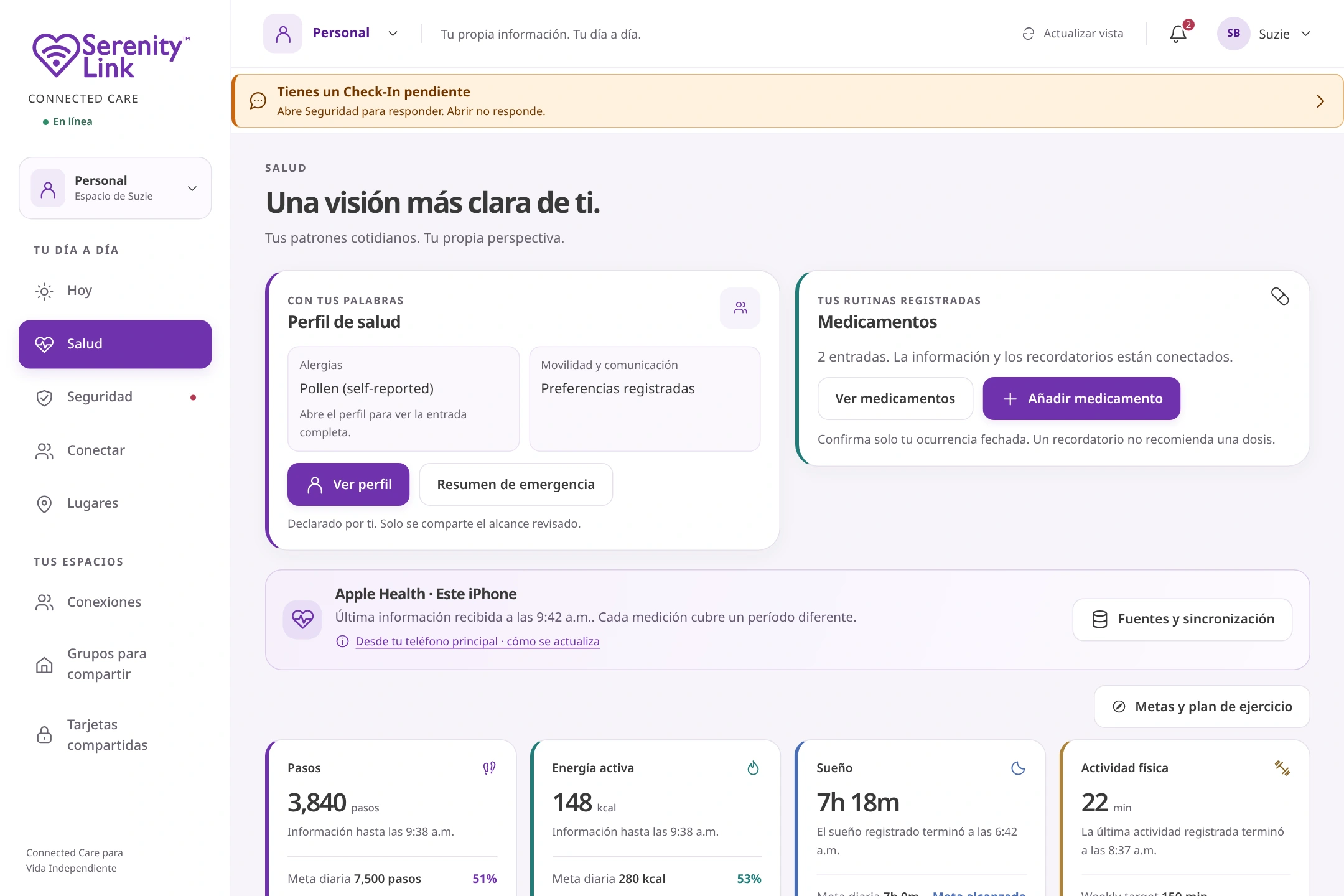The width and height of the screenshot is (1344, 896).
Task: Open Conectar in the sidebar
Action: click(115, 451)
